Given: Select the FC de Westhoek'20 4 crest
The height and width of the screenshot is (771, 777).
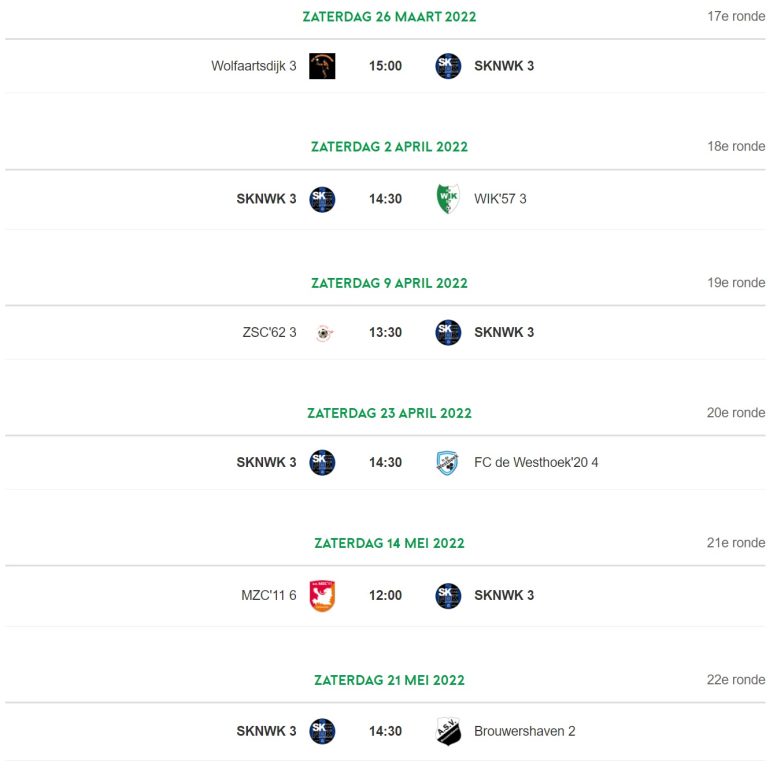Looking at the screenshot, I should point(447,462).
